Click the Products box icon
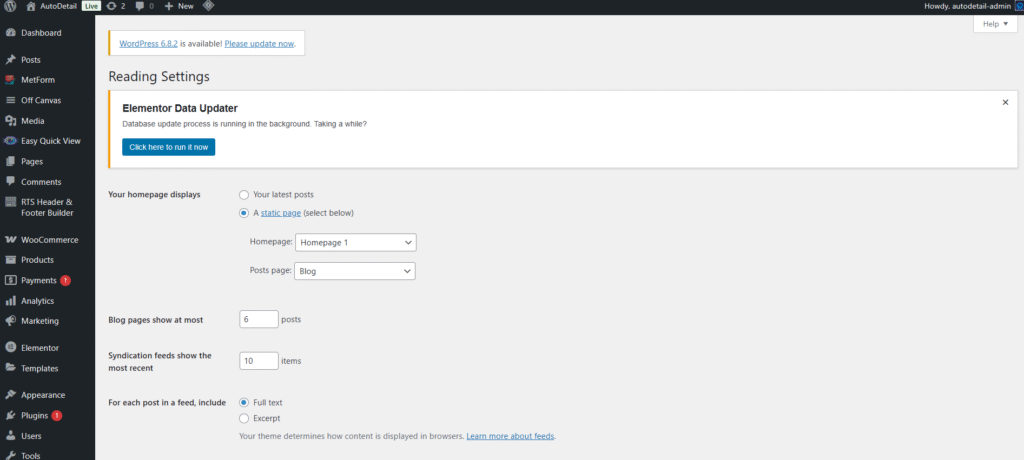The width and height of the screenshot is (1024, 460). (10, 259)
